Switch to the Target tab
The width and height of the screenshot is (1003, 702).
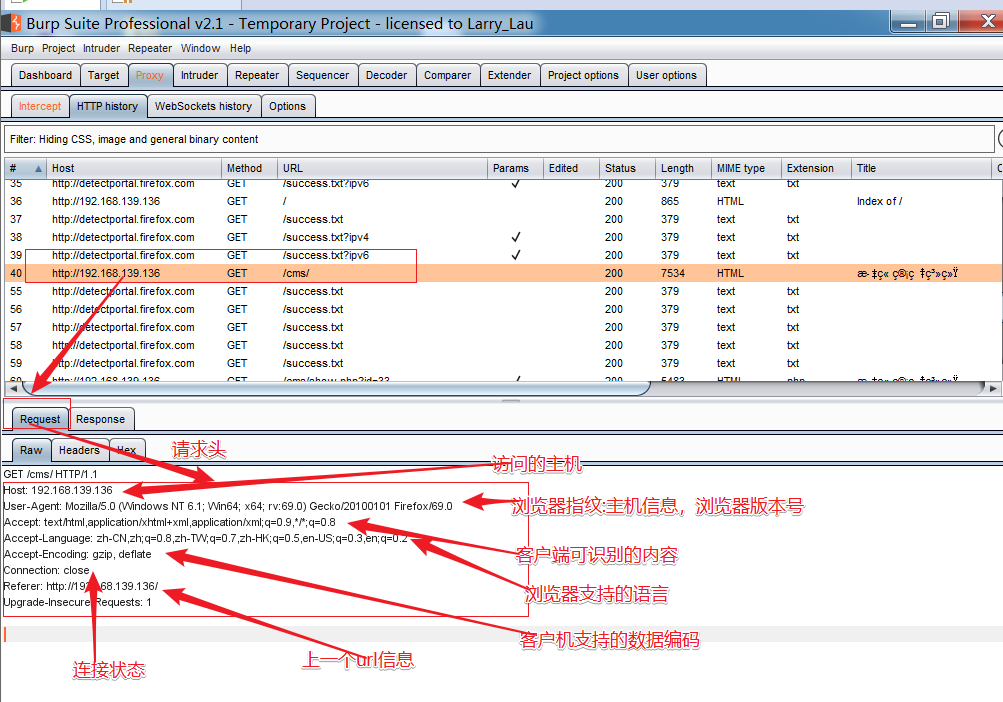(x=104, y=75)
